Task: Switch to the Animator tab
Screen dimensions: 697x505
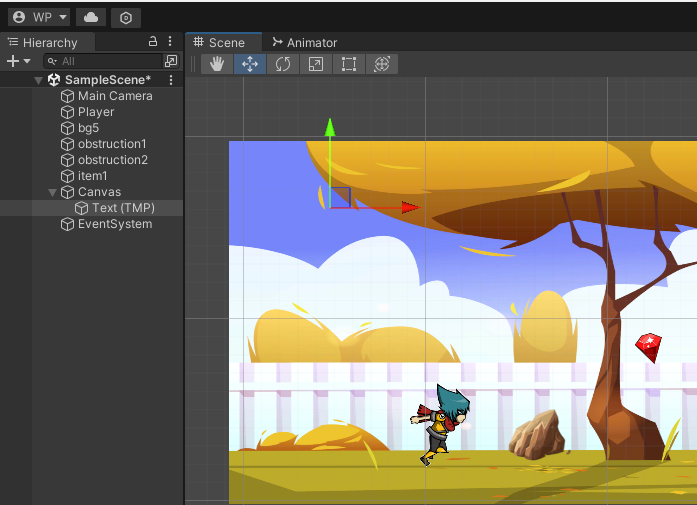Action: pos(305,43)
